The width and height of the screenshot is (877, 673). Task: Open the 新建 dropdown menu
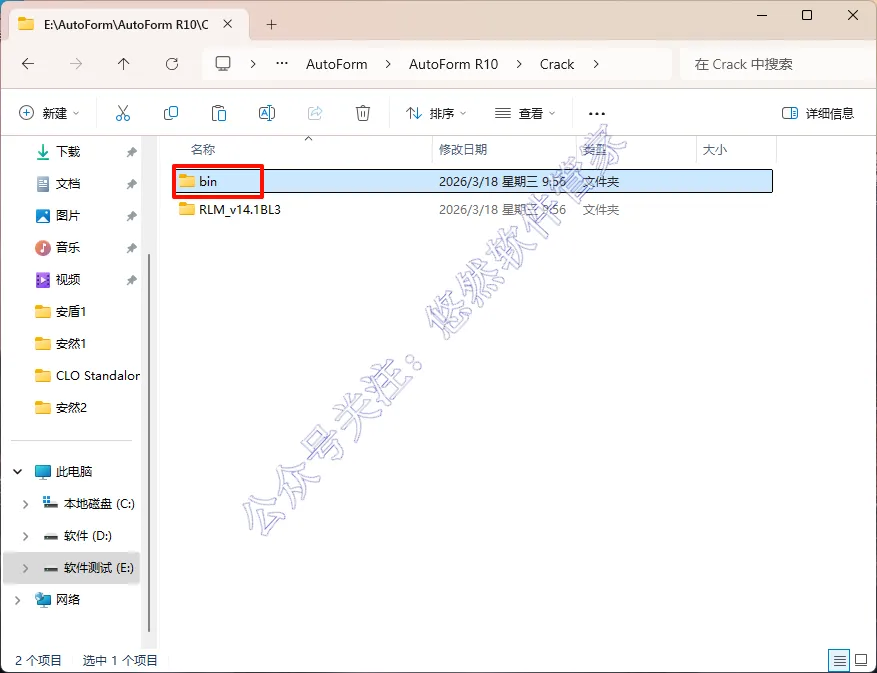[49, 113]
